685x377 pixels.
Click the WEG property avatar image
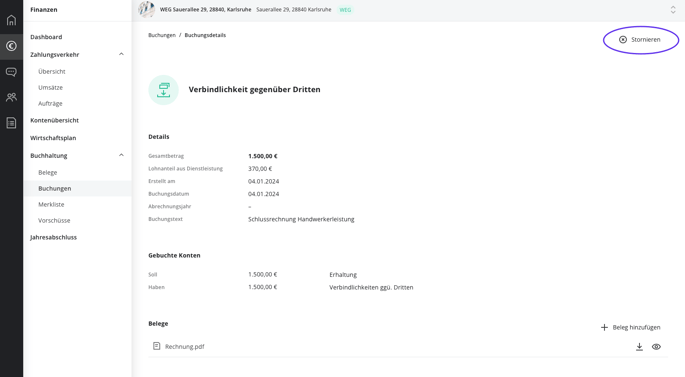click(147, 10)
